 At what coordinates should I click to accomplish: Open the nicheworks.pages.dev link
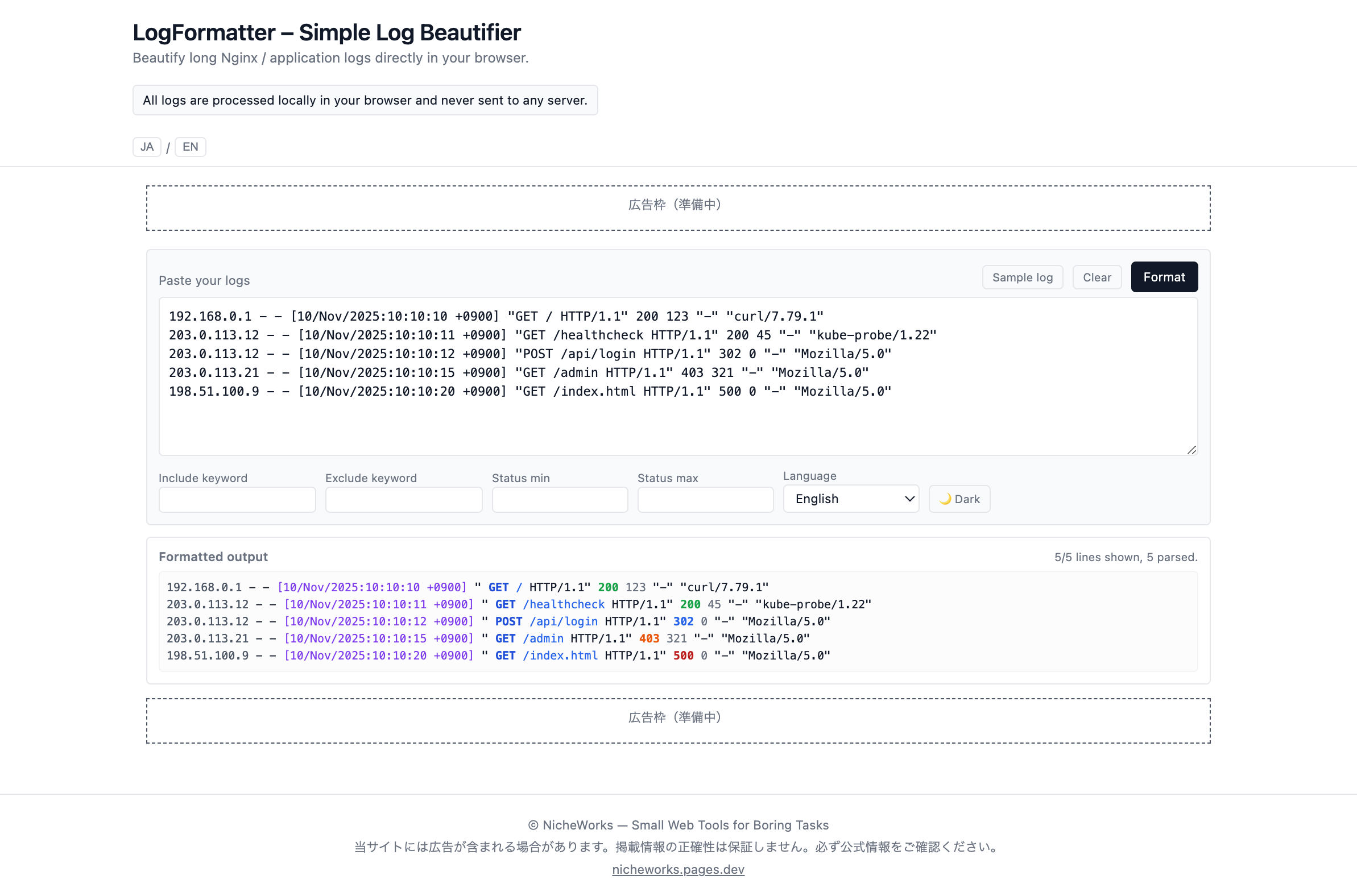click(678, 869)
